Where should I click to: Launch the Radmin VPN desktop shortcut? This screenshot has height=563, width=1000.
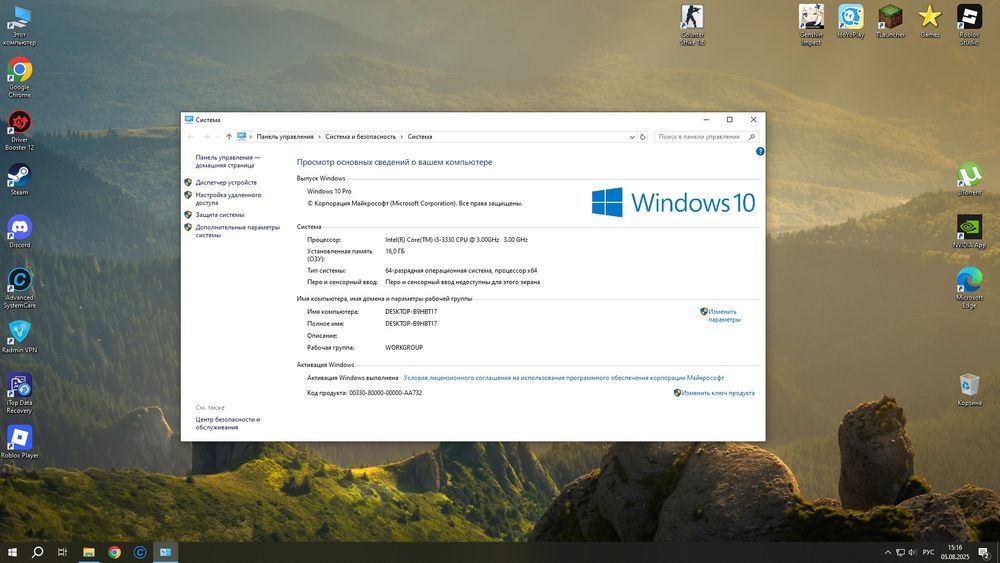pyautogui.click(x=19, y=337)
